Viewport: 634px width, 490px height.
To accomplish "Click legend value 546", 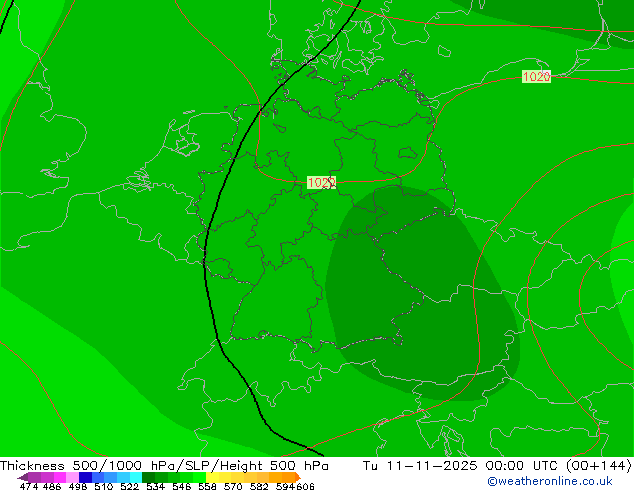I will [181, 486].
